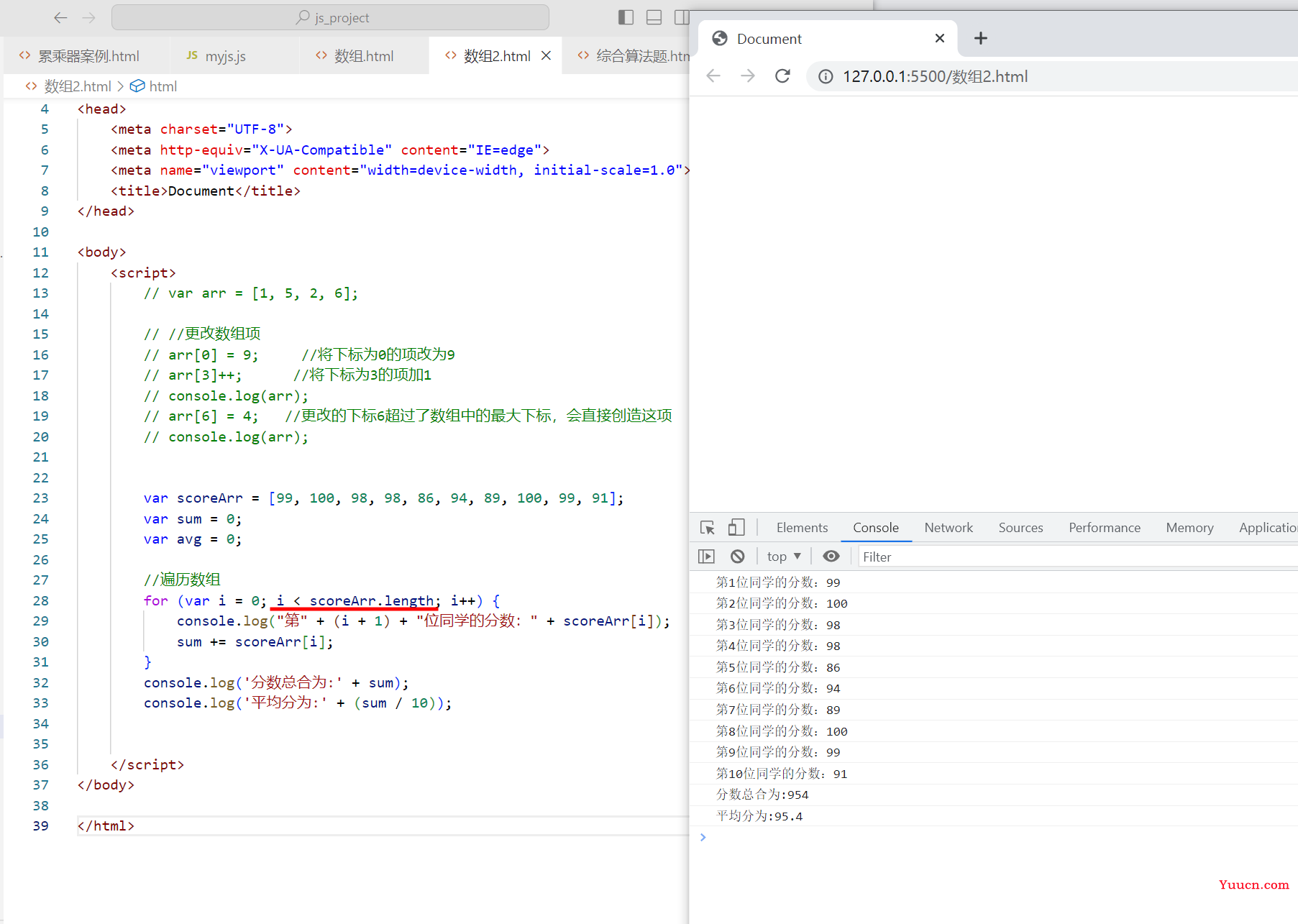The height and width of the screenshot is (924, 1298).
Task: Click 数组2.html breadcrumb item
Action: tap(78, 86)
